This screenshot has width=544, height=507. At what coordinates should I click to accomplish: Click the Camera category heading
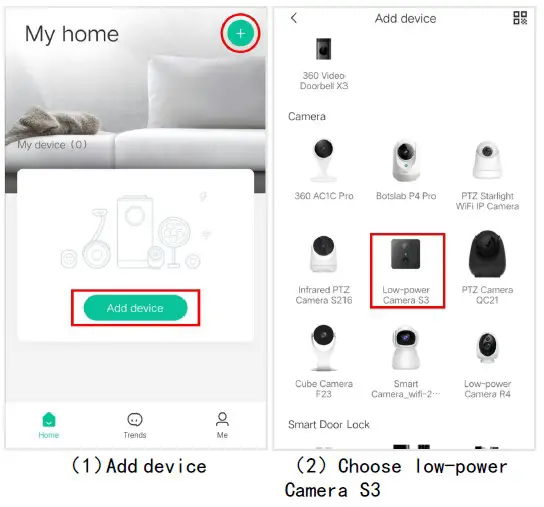pyautogui.click(x=307, y=116)
